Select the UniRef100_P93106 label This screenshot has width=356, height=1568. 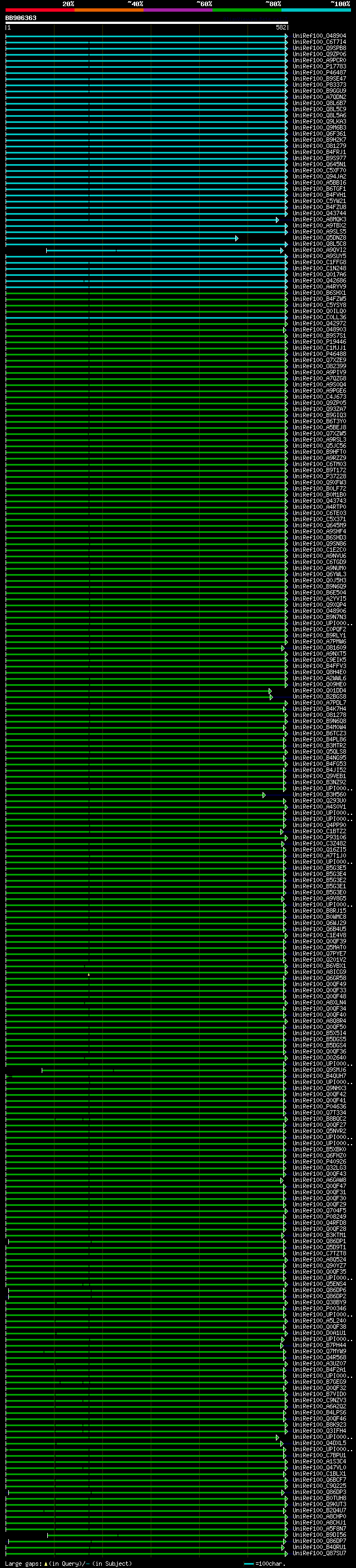coord(319,838)
